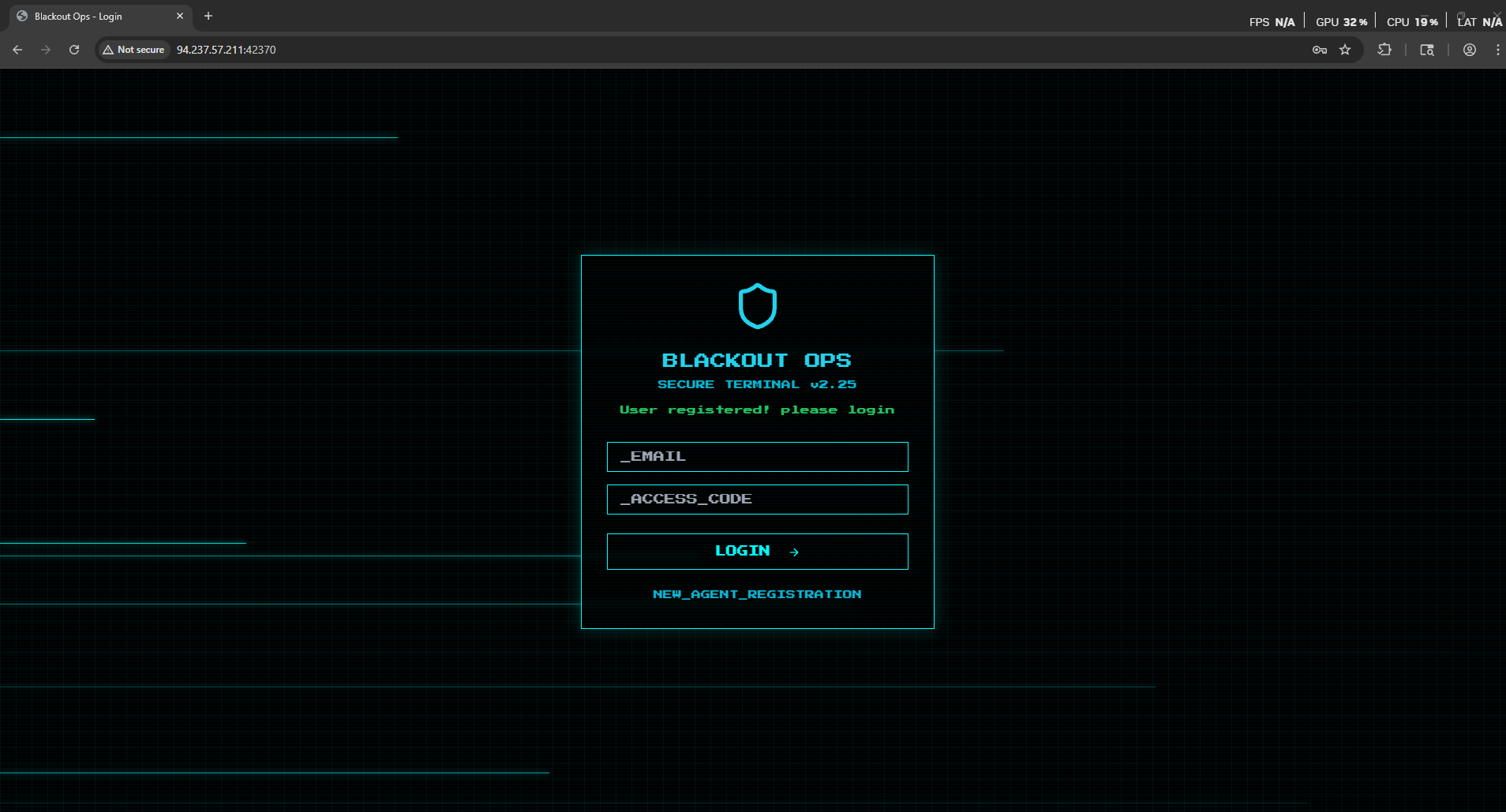Screen dimensions: 1506x812
Task: Open a new browser tab
Action: (x=208, y=16)
